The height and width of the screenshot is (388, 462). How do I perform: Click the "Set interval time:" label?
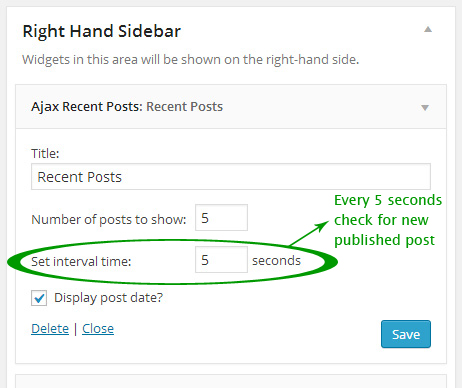[x=81, y=262]
